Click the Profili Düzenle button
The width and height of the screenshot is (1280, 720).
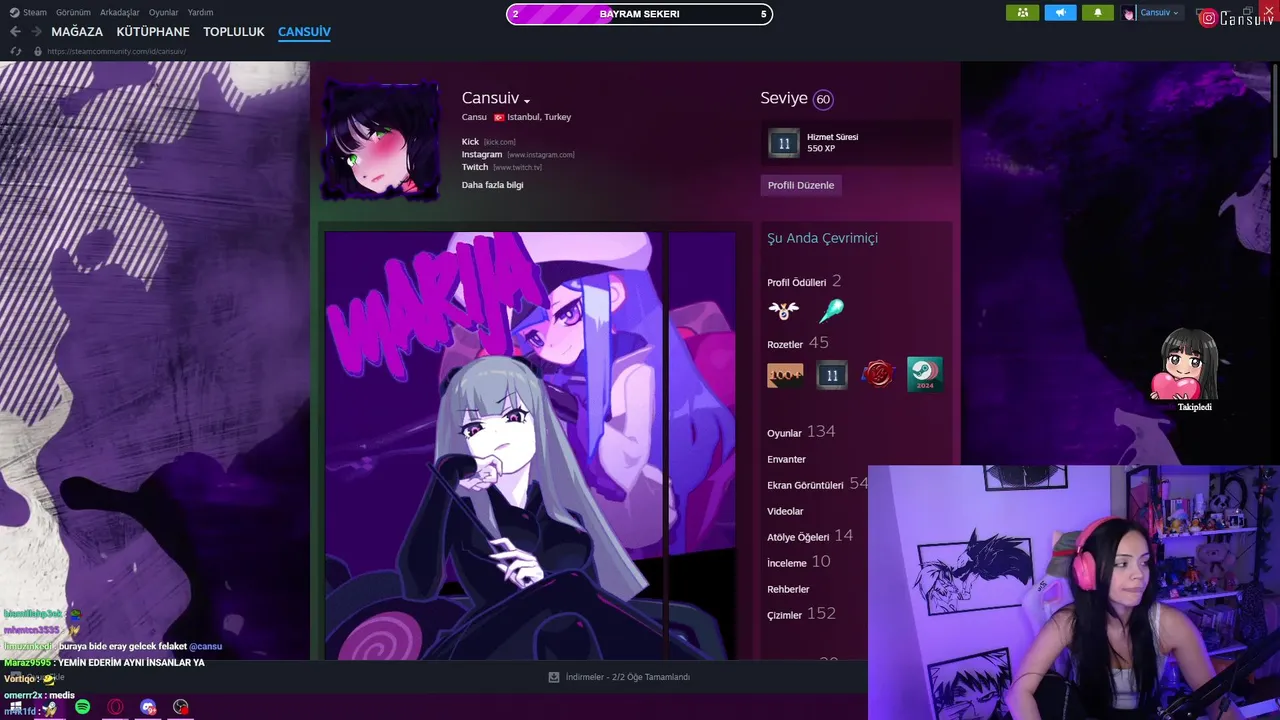[801, 185]
